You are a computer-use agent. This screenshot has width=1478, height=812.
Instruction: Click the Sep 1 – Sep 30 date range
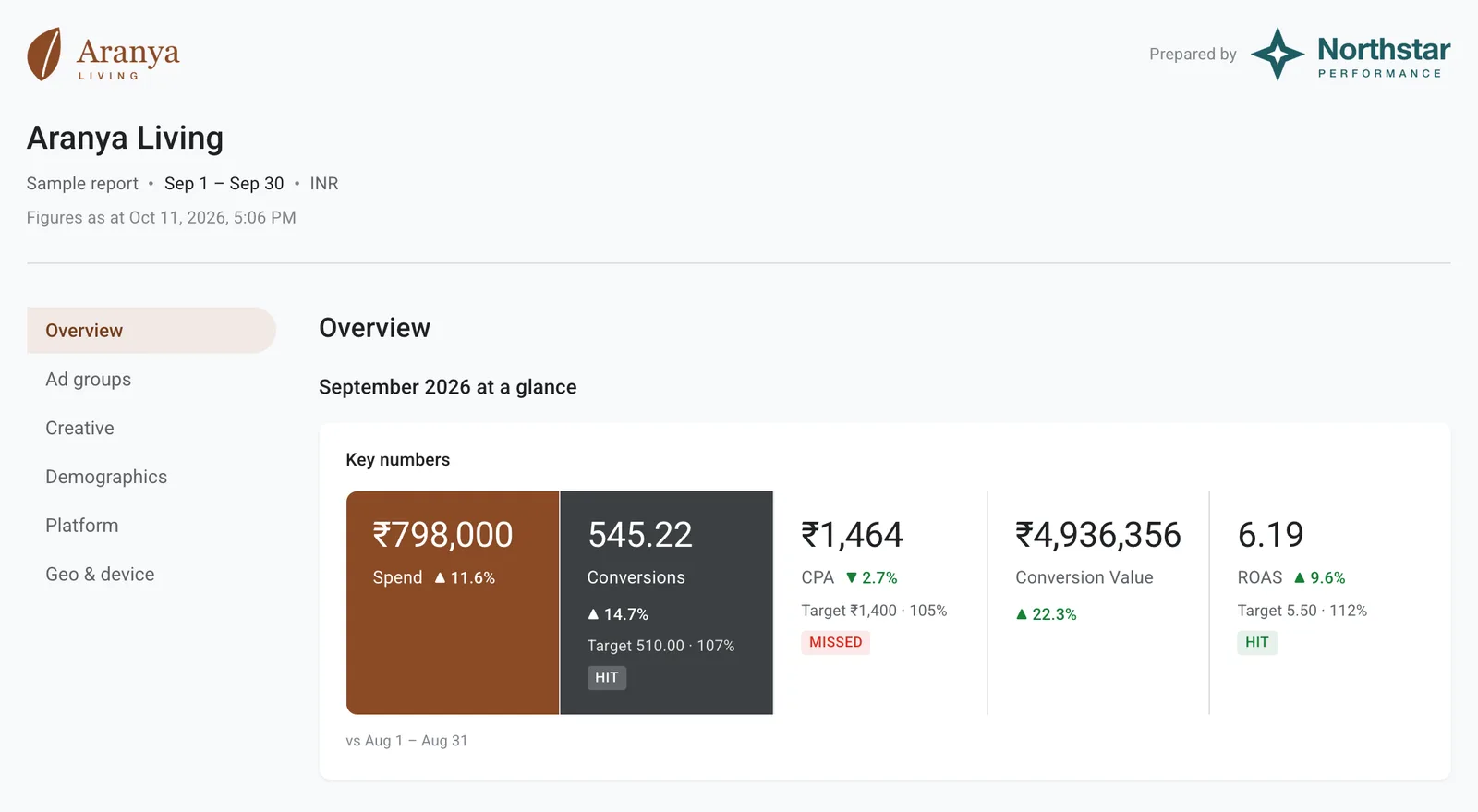coord(224,184)
